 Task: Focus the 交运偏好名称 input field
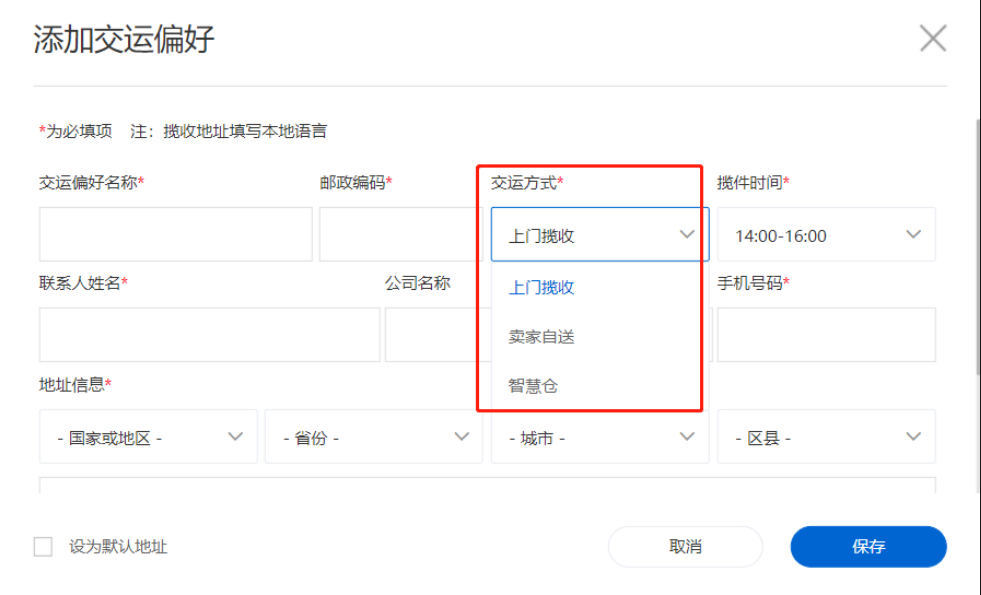pyautogui.click(x=176, y=235)
